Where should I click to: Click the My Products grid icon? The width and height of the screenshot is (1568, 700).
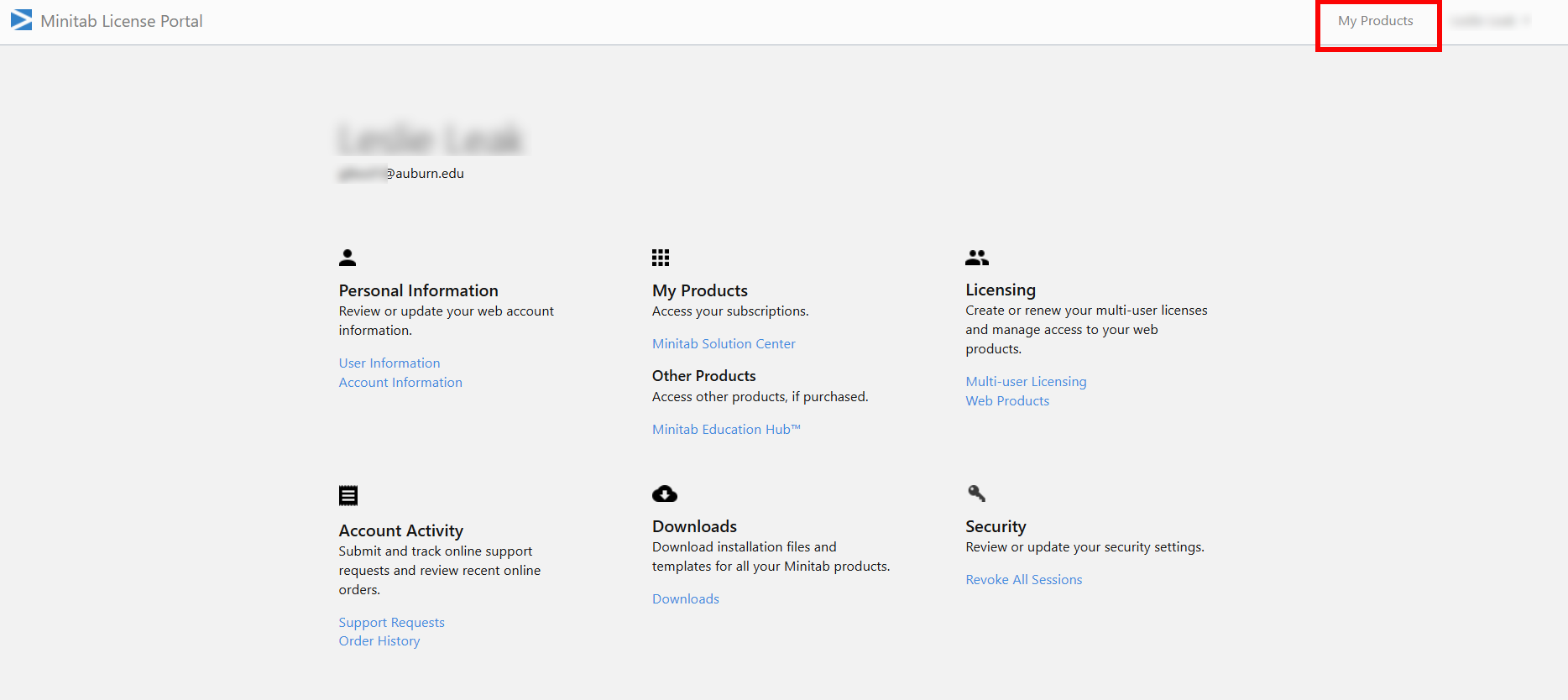661,257
